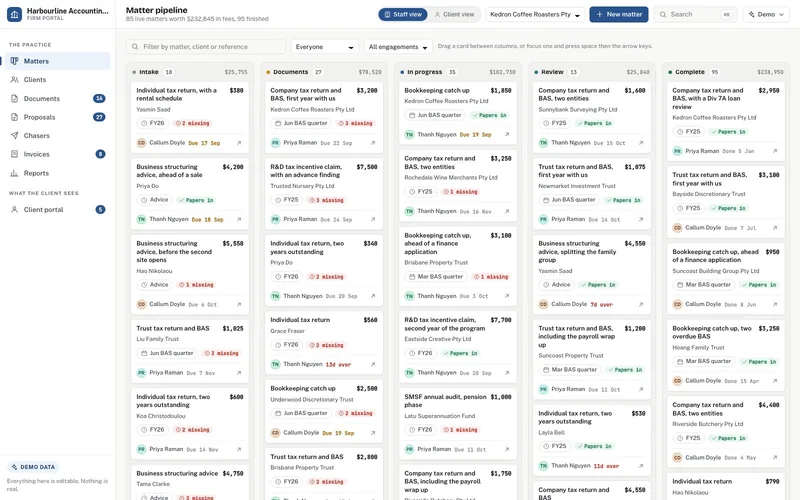Click the Hoang Family Trust card title
Image resolution: width=800 pixels, height=500 pixels.
[x=712, y=332]
